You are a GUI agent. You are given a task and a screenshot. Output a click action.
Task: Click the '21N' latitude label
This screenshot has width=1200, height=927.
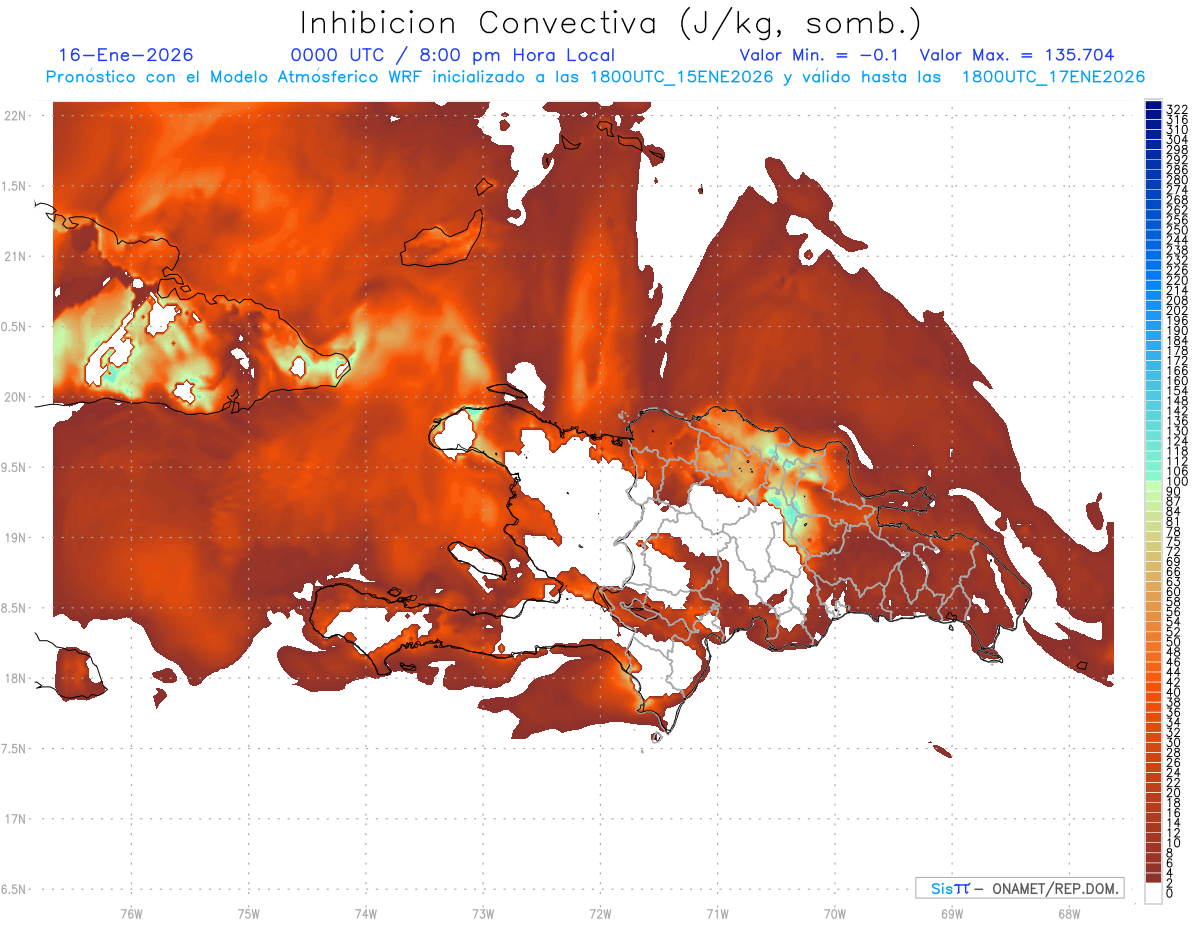[x=15, y=257]
